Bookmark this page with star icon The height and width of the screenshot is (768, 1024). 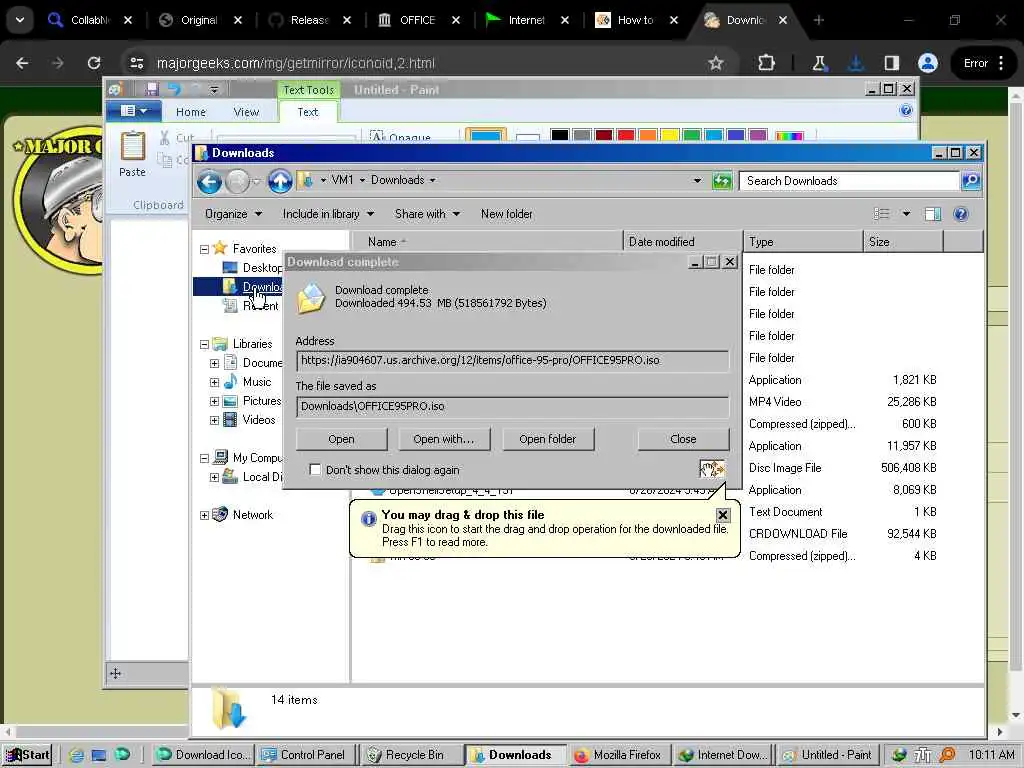tap(716, 63)
